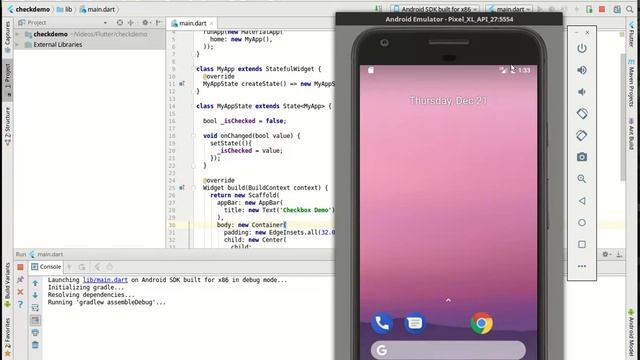Image resolution: width=640 pixels, height=360 pixels.
Task: Rotate the emulator left
Action: [x=582, y=113]
